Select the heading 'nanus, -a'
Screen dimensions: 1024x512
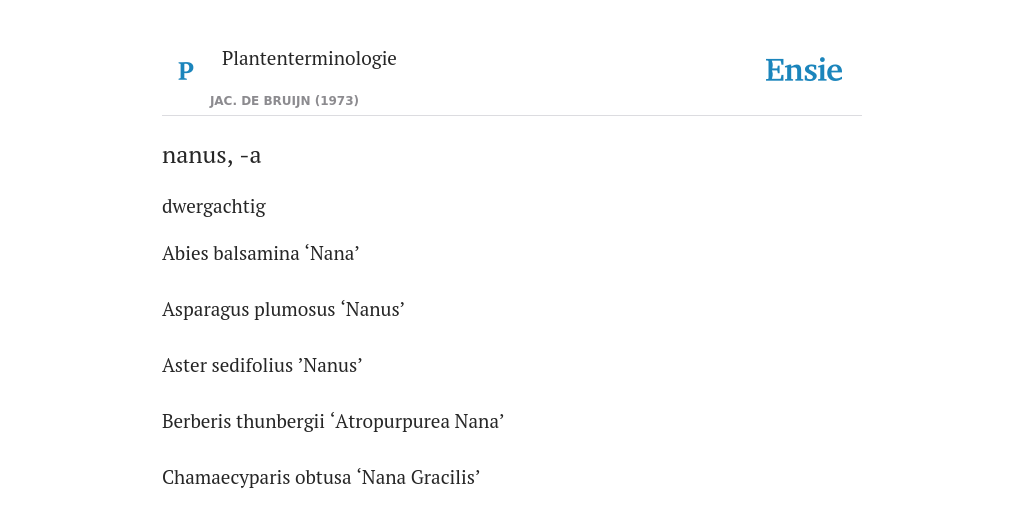(x=212, y=155)
